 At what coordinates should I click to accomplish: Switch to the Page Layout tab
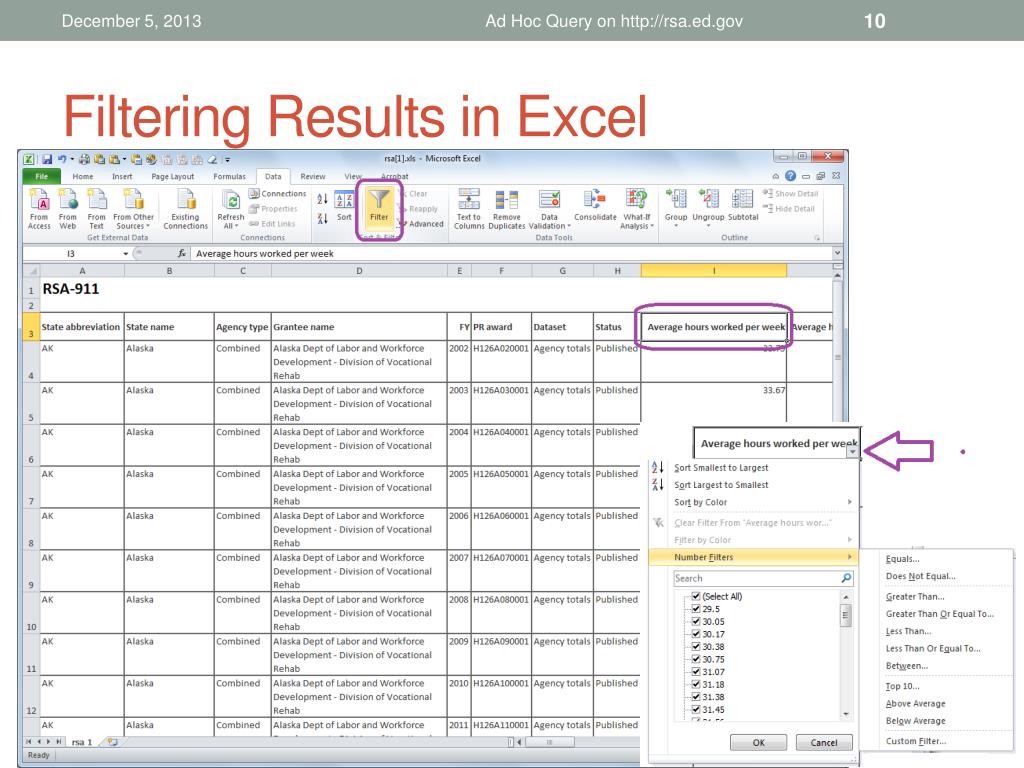pos(172,176)
